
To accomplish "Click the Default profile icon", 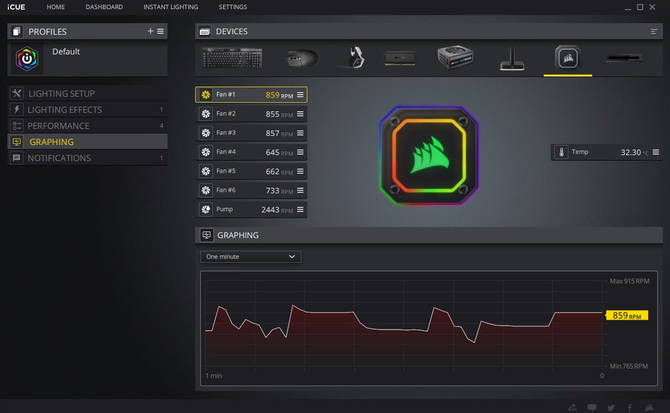I will [27, 59].
